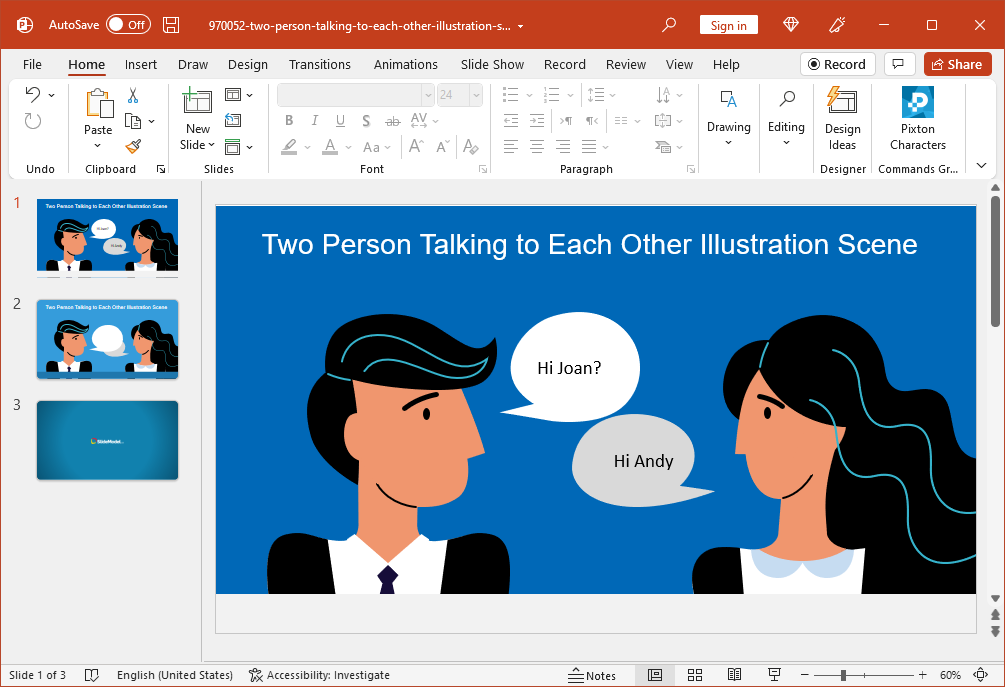Open Reading View from status bar
This screenshot has height=687, width=1005.
click(734, 675)
